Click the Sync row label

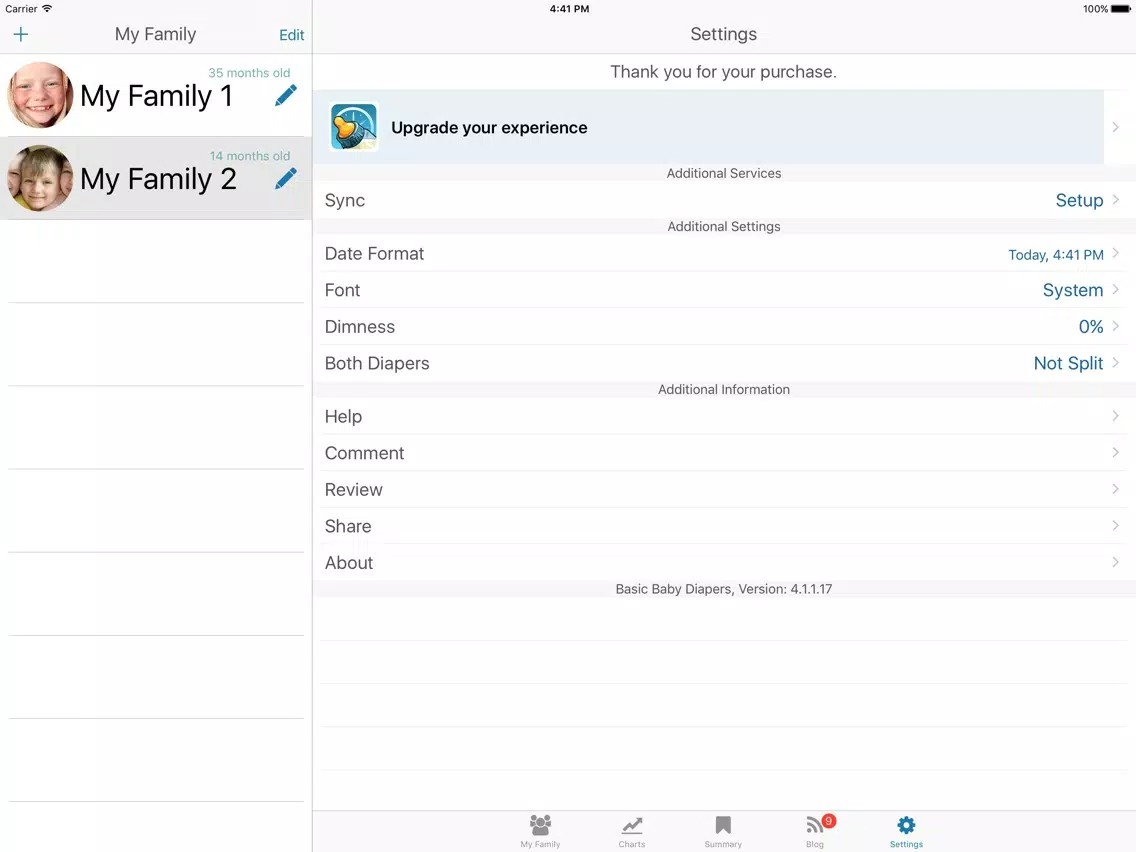click(344, 201)
